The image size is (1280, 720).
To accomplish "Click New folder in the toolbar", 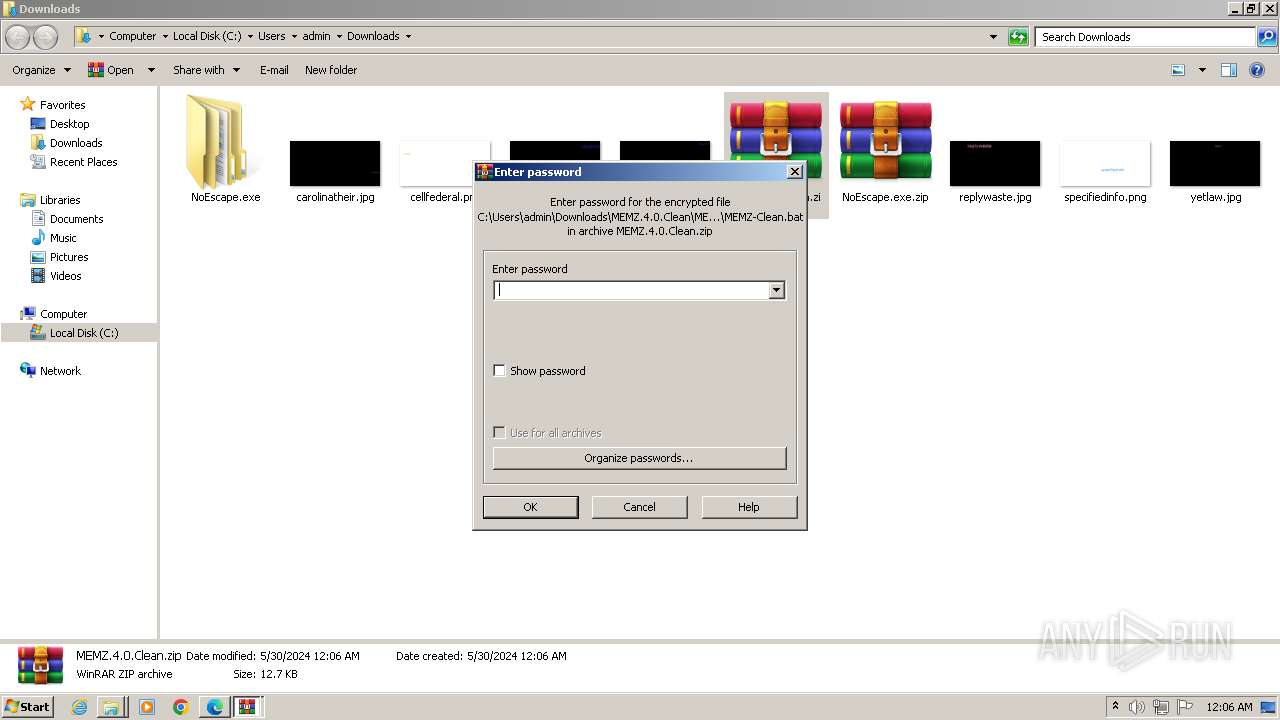I will 331,70.
